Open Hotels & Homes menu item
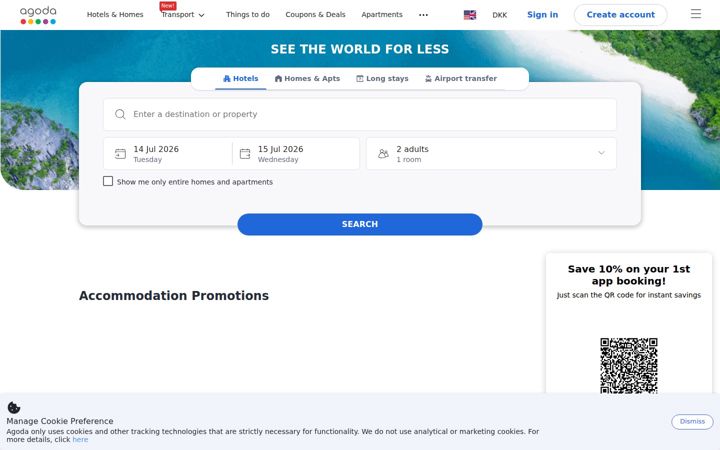The width and height of the screenshot is (720, 450). (x=115, y=15)
